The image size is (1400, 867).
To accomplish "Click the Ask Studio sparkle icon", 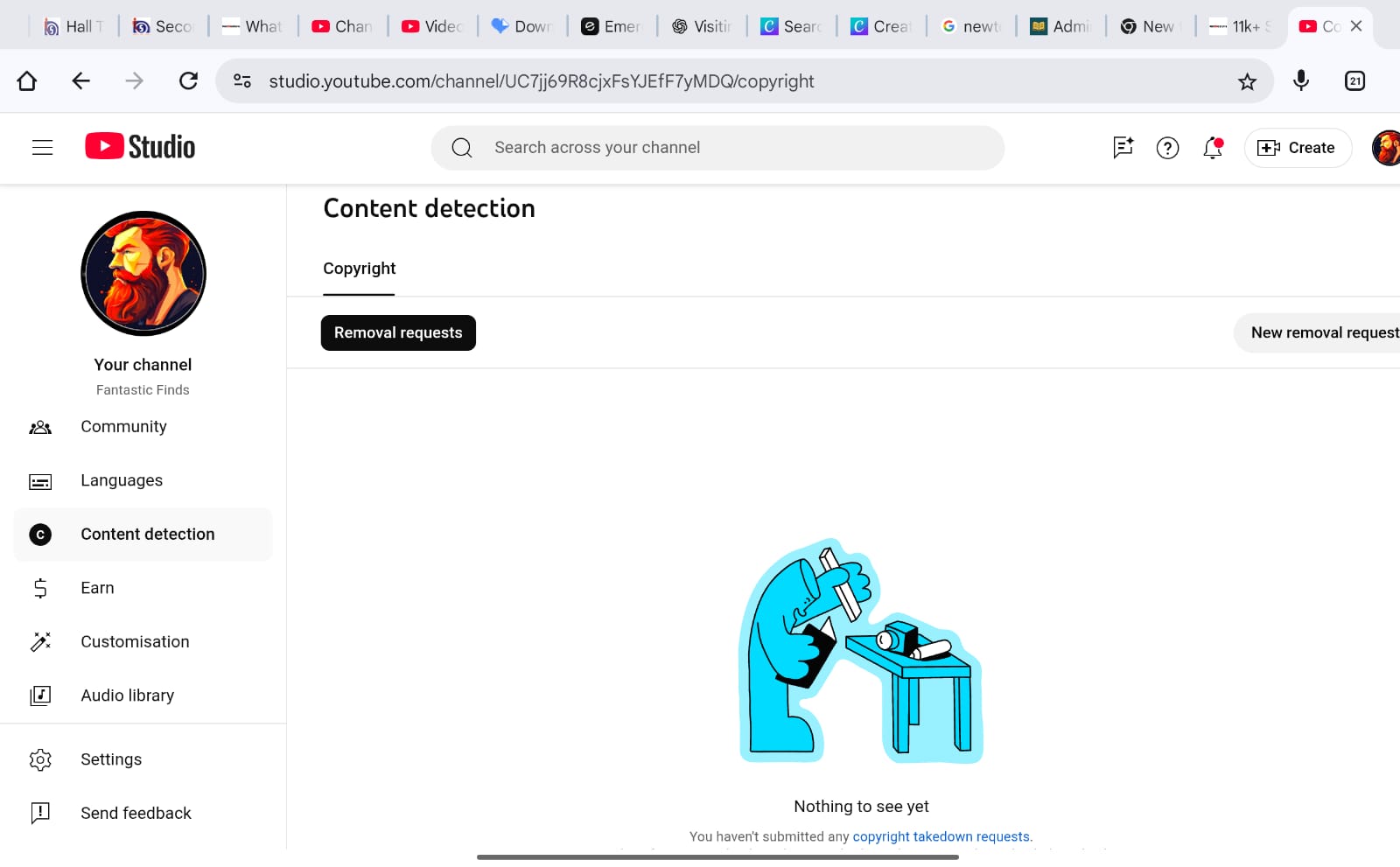I will (x=1123, y=148).
